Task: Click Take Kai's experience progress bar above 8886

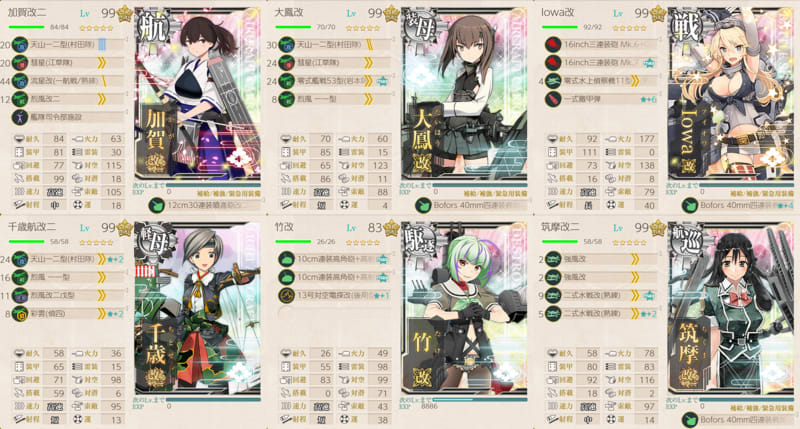Action: [463, 400]
